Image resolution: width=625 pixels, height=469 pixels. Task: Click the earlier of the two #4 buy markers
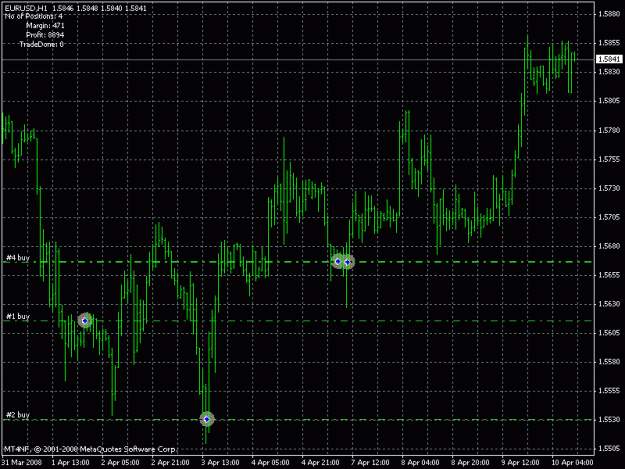click(338, 261)
